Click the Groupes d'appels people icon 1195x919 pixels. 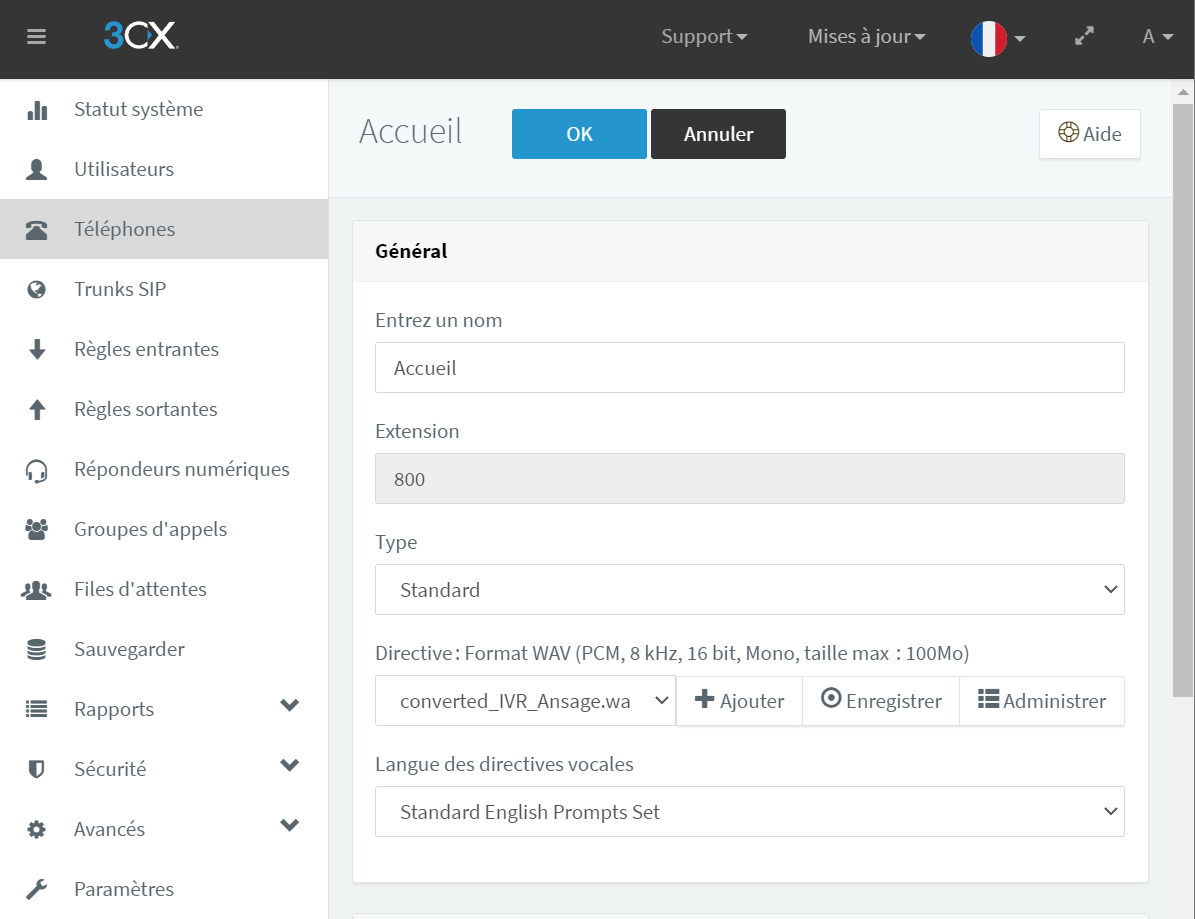(x=37, y=529)
